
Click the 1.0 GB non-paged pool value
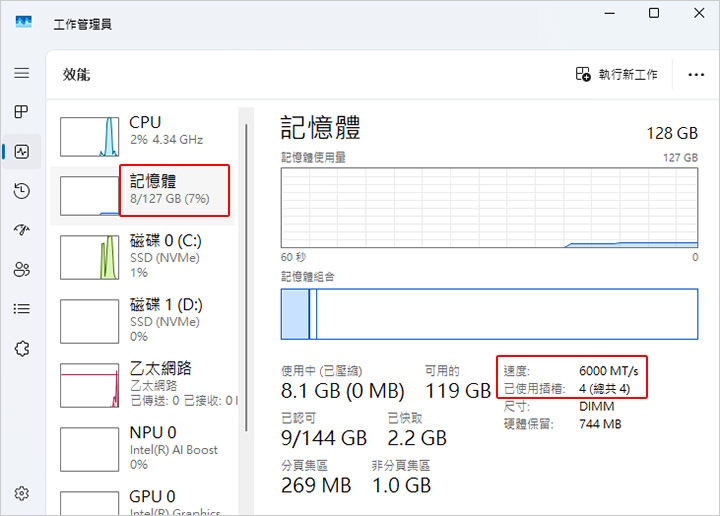[401, 485]
